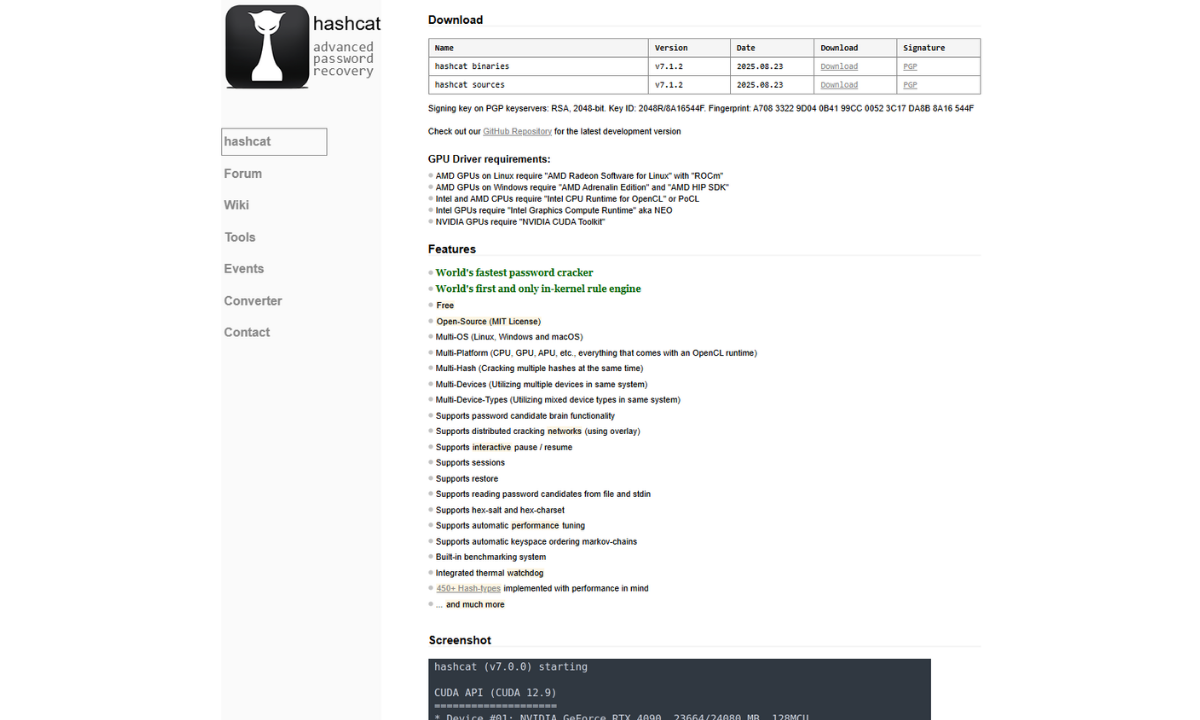Screen dimensions: 1200x720
Task: Open the GitHub Repository link
Action: 517,131
